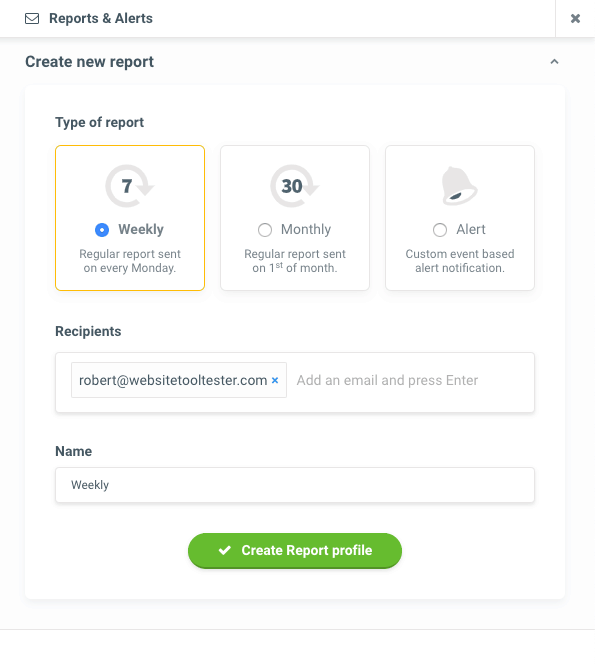Click the bell alert icon
Viewport: 595px width, 665px height.
459,186
